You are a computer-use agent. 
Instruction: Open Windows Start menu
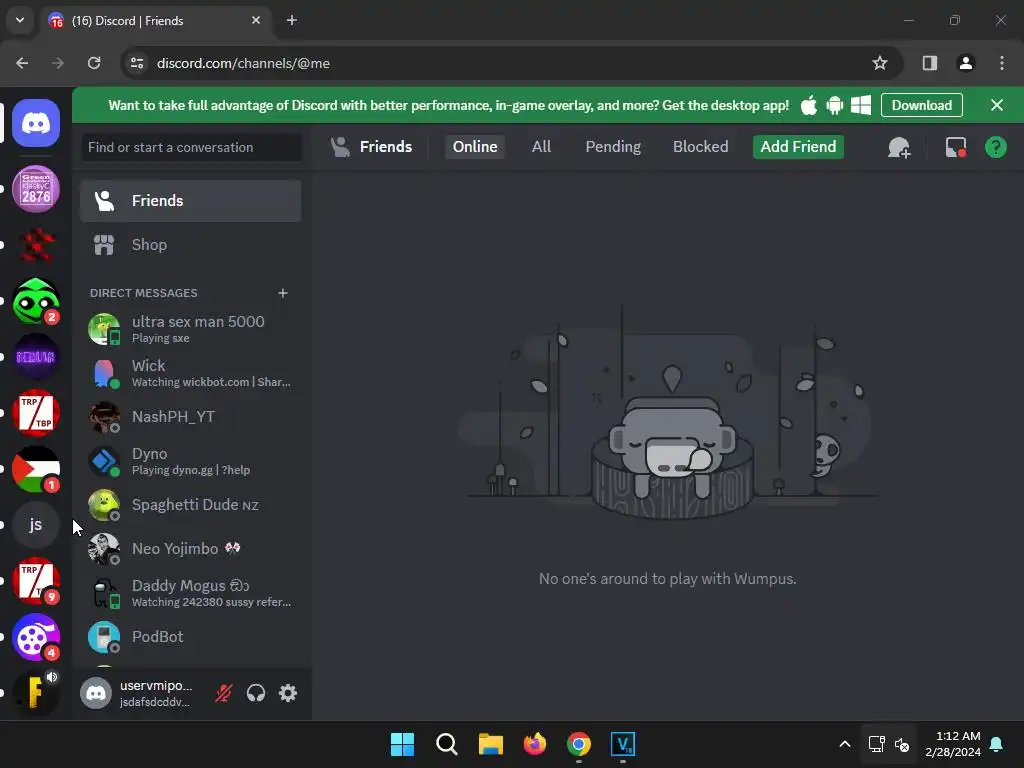(x=402, y=744)
